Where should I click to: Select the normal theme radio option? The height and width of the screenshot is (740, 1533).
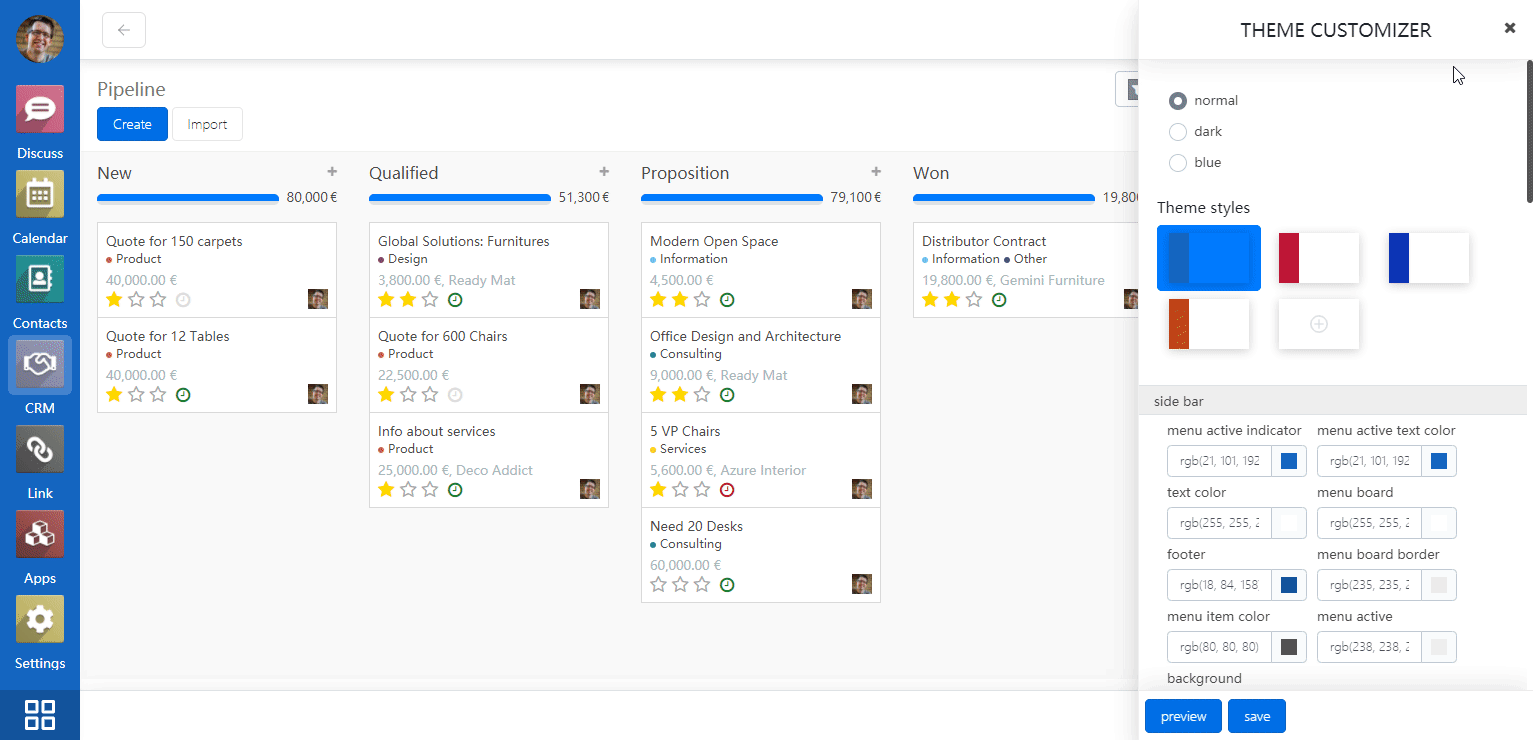pyautogui.click(x=1178, y=101)
